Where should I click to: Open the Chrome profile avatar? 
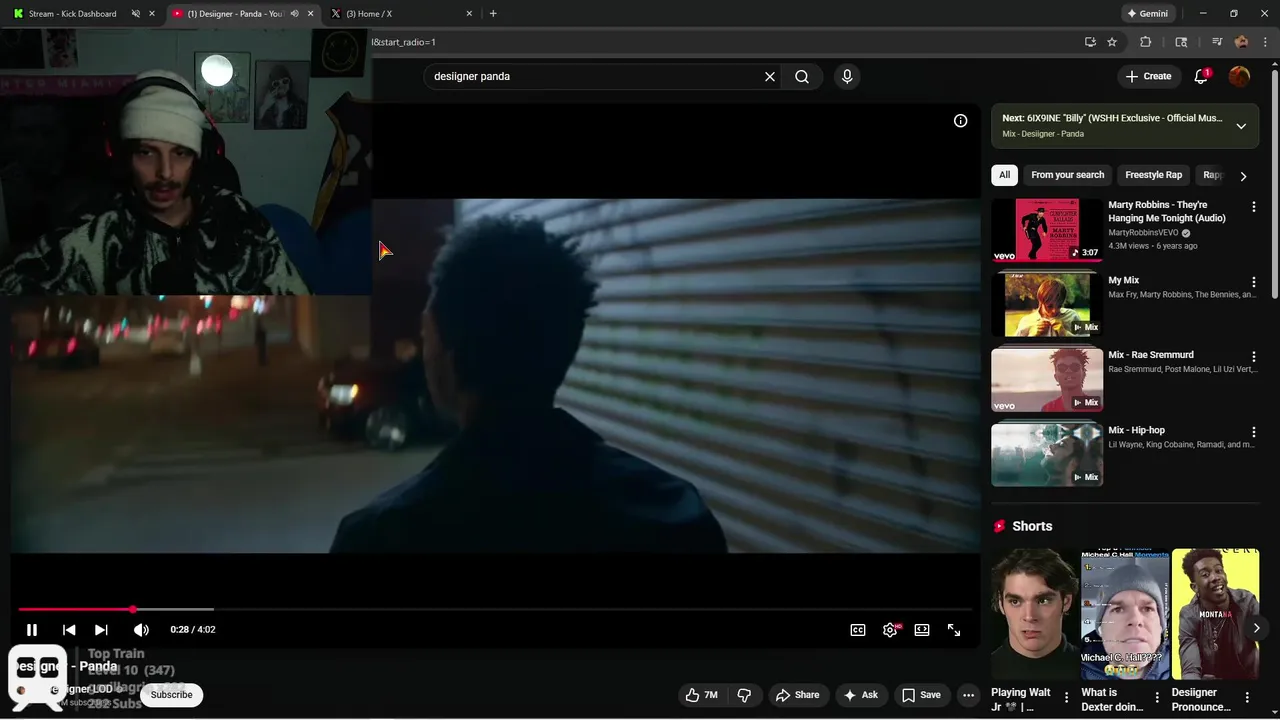pos(1241,42)
